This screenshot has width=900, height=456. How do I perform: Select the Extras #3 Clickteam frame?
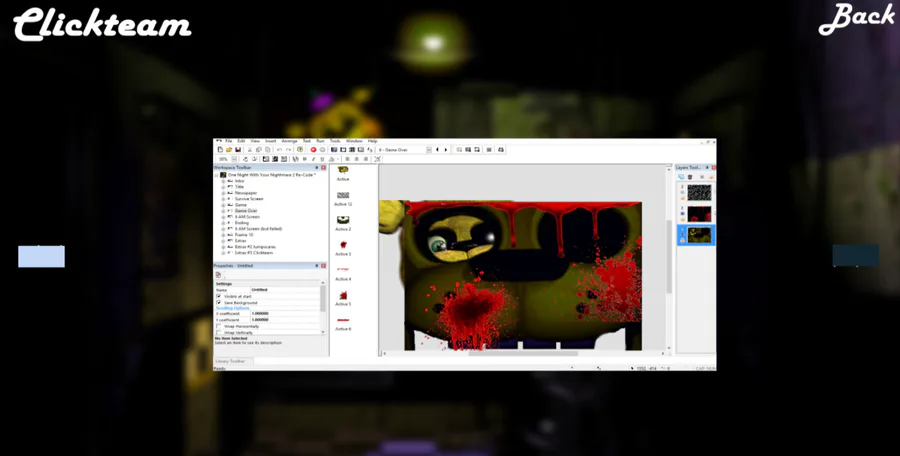[254, 253]
